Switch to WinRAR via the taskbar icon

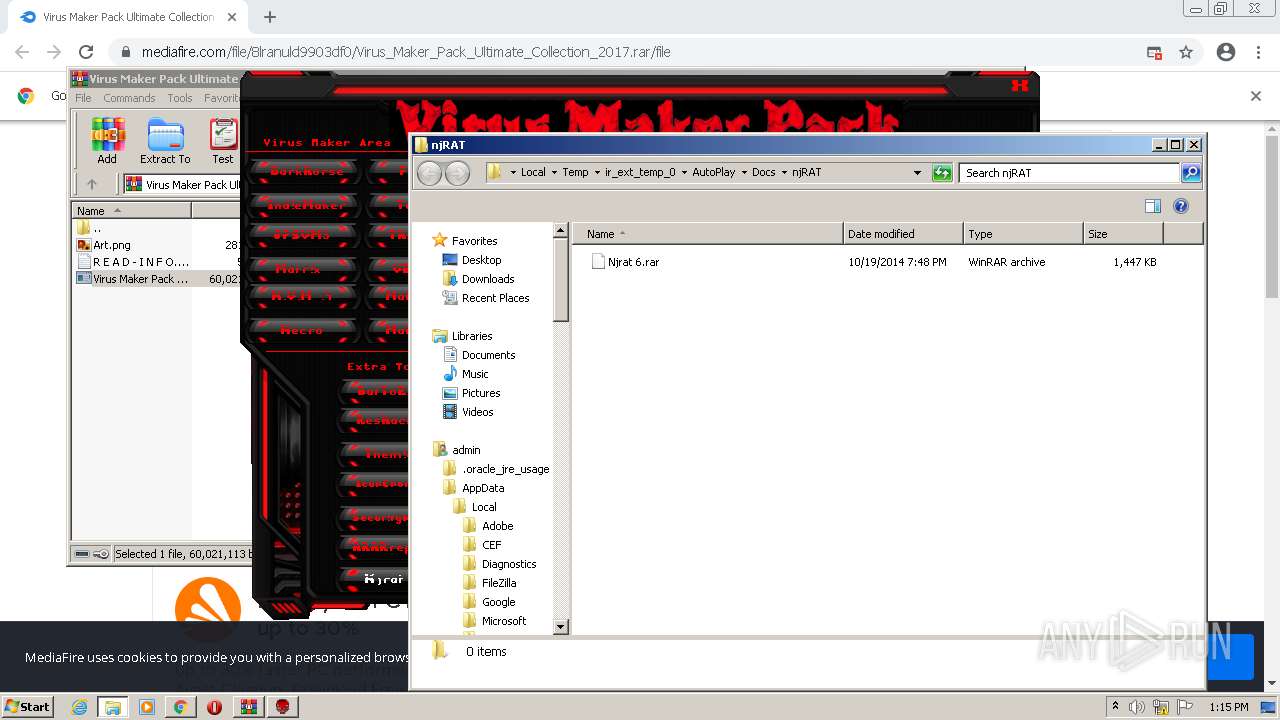pos(249,707)
